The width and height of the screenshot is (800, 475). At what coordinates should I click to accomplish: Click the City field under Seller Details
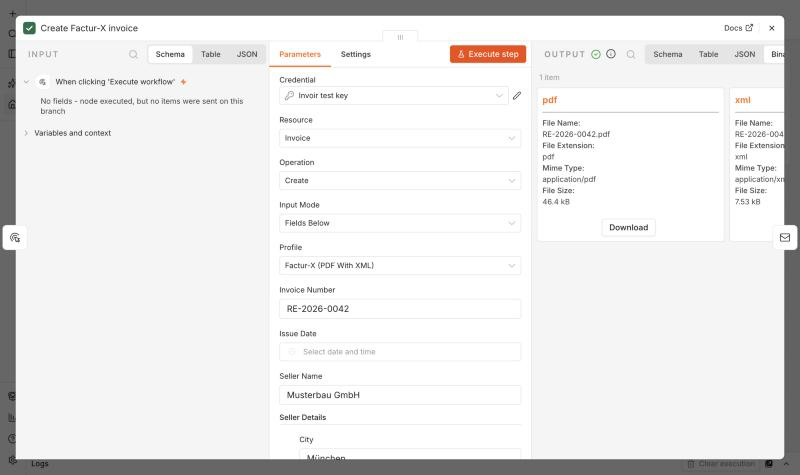(x=410, y=454)
